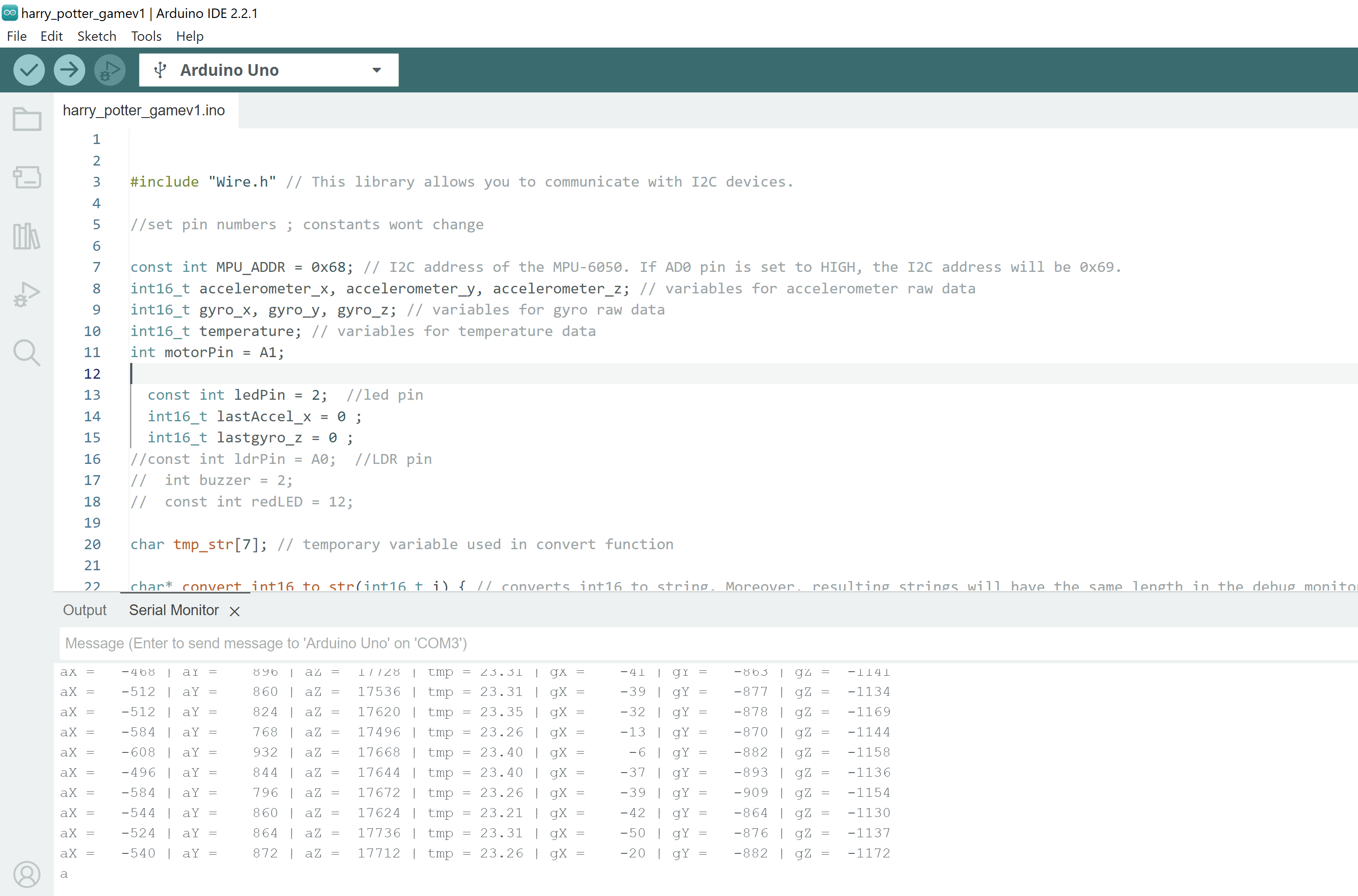Open the Sketch menu
Screen dimensions: 1358x896
(96, 36)
